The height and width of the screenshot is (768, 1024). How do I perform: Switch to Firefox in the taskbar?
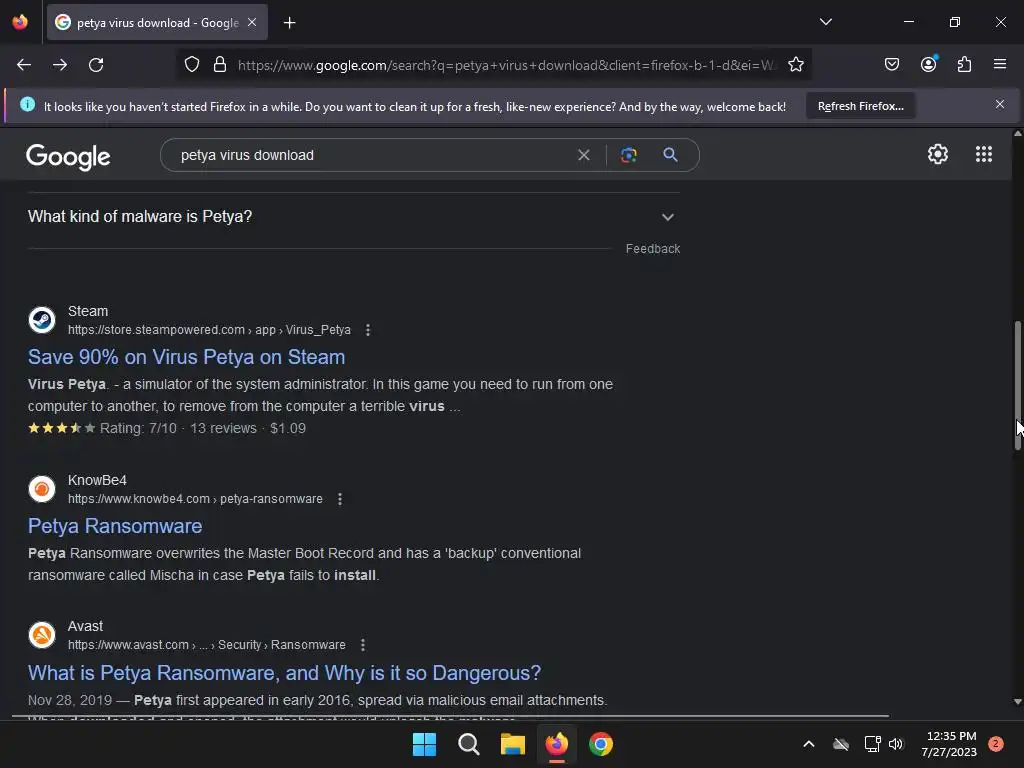(556, 744)
